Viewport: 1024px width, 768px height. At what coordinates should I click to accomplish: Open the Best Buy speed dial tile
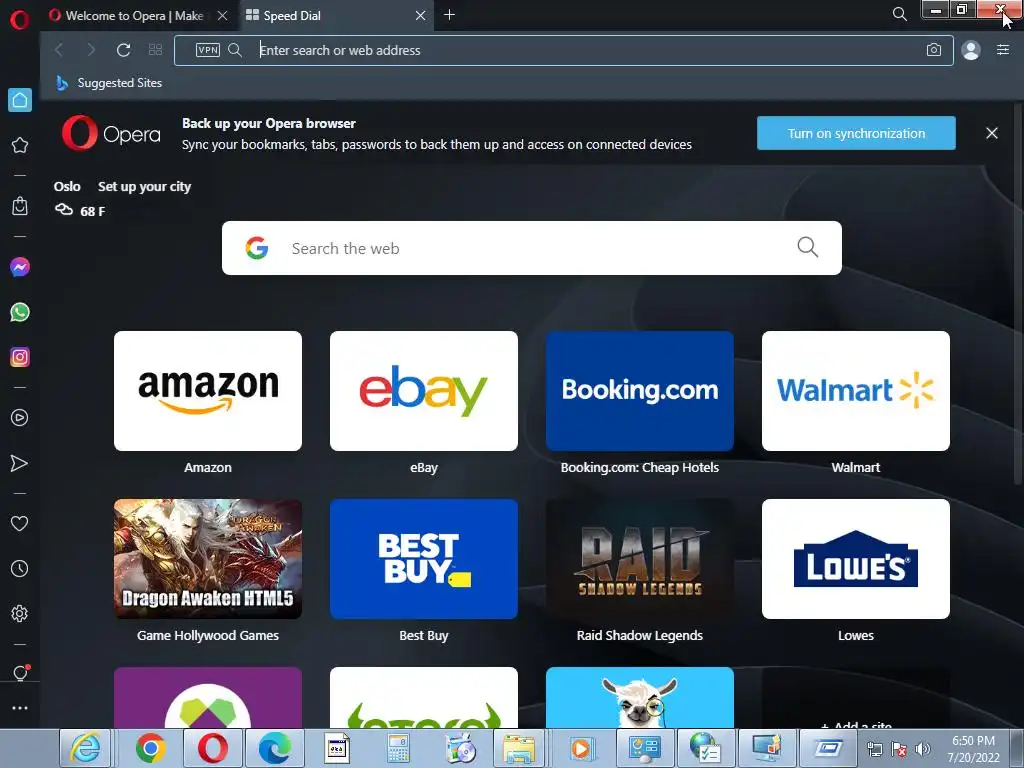point(424,559)
